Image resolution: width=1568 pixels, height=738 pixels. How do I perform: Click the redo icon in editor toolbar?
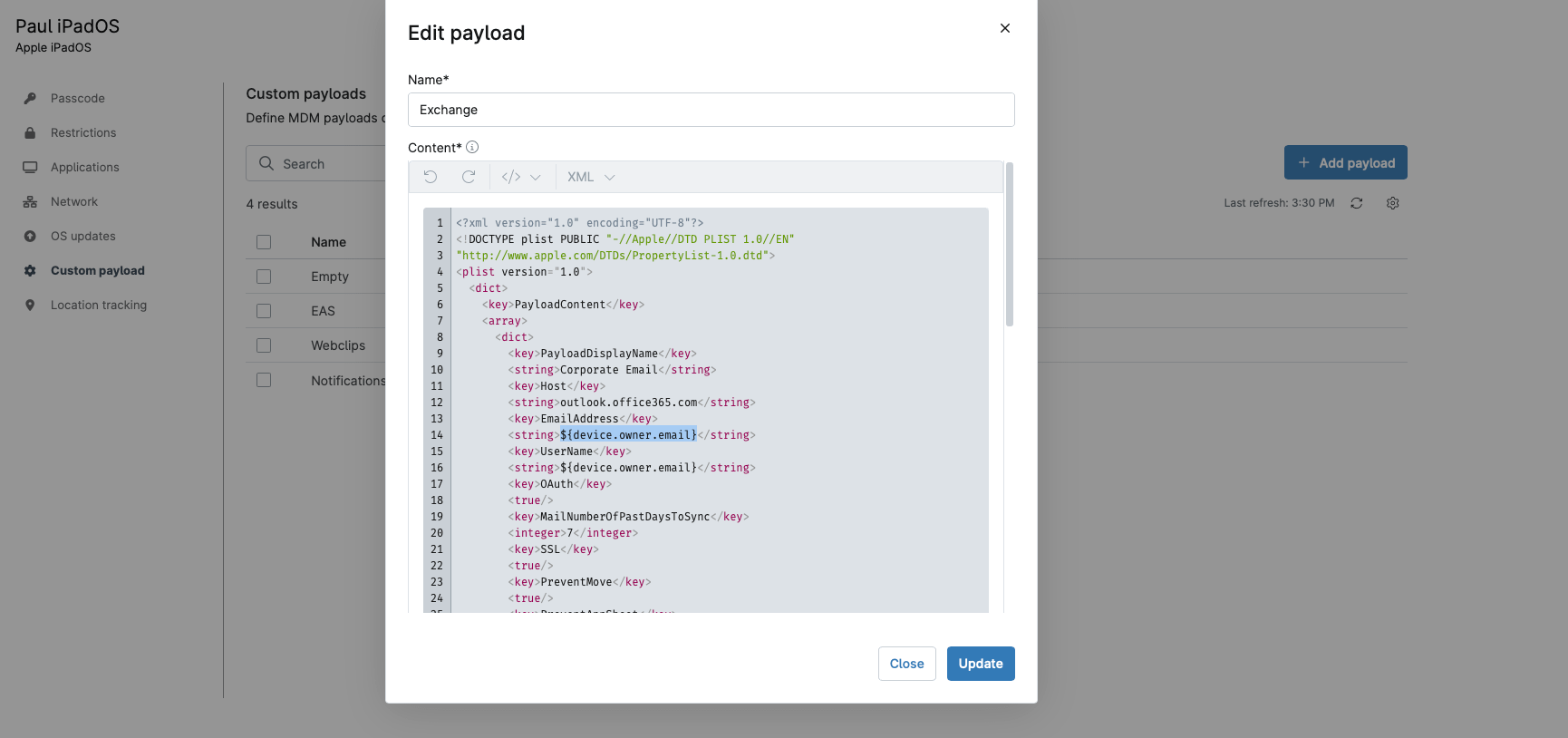tap(469, 177)
